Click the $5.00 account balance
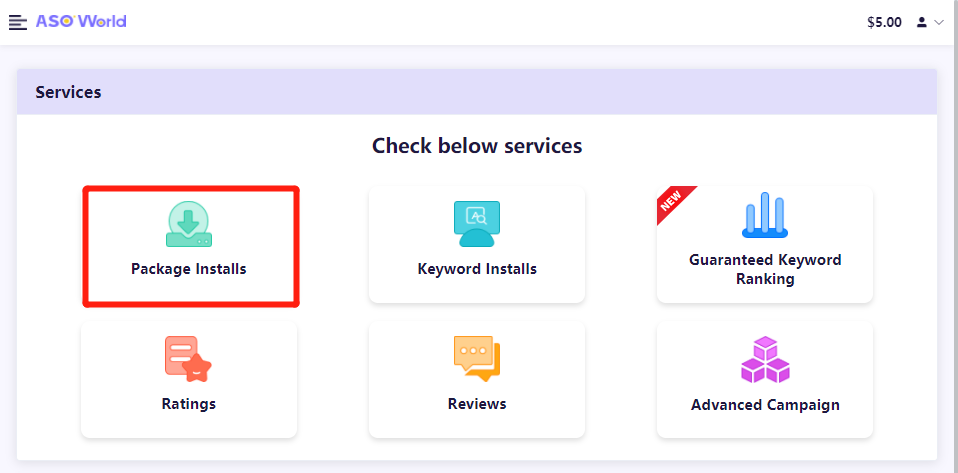Image resolution: width=958 pixels, height=473 pixels. pyautogui.click(x=884, y=23)
